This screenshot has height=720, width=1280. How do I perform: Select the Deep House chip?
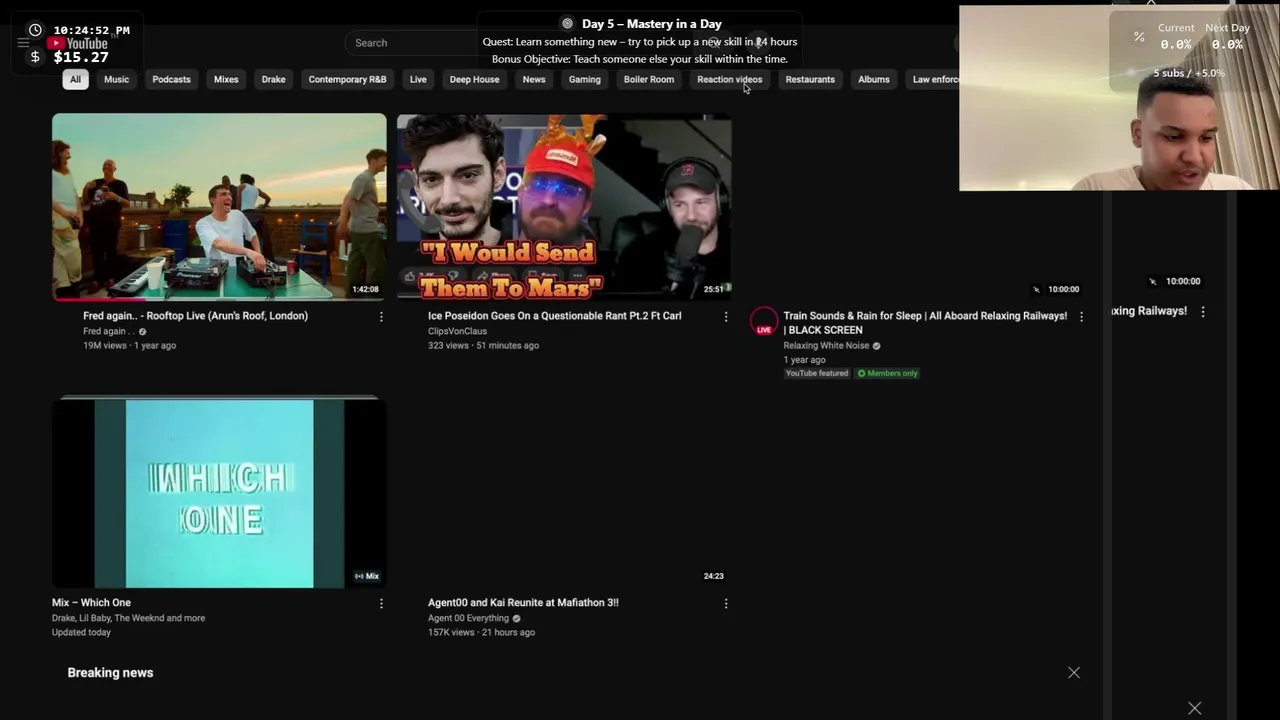tap(474, 79)
